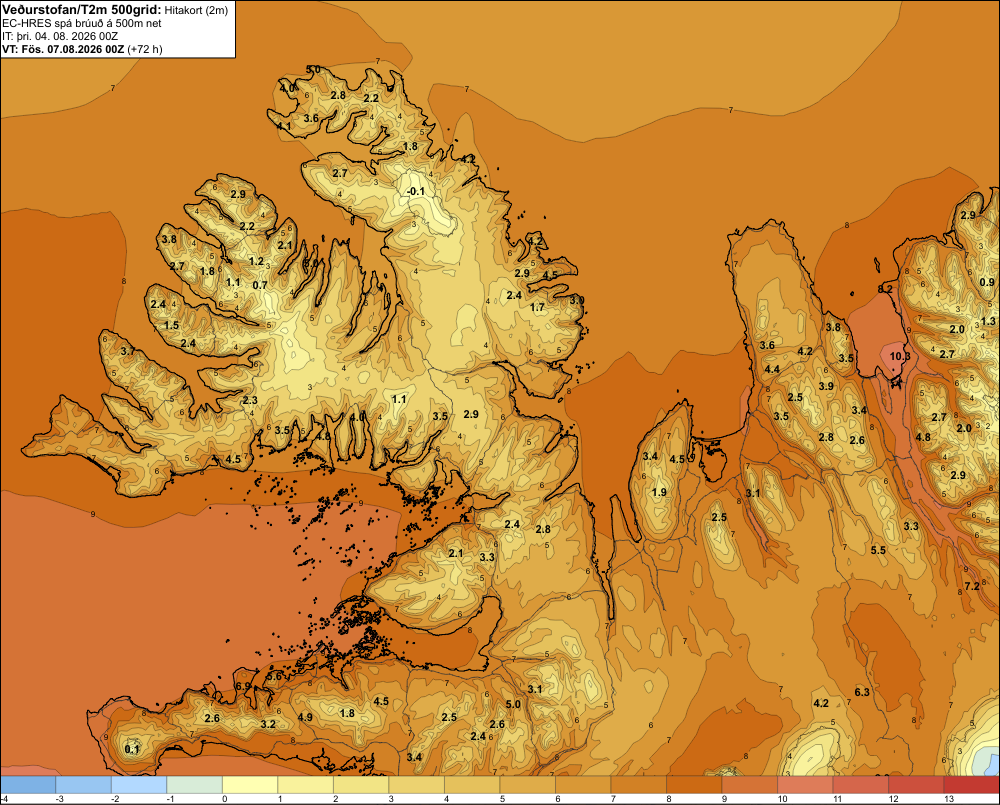Select the legend swatch between 9 and 10
Screen dimensions: 1000x805
pyautogui.click(x=749, y=785)
